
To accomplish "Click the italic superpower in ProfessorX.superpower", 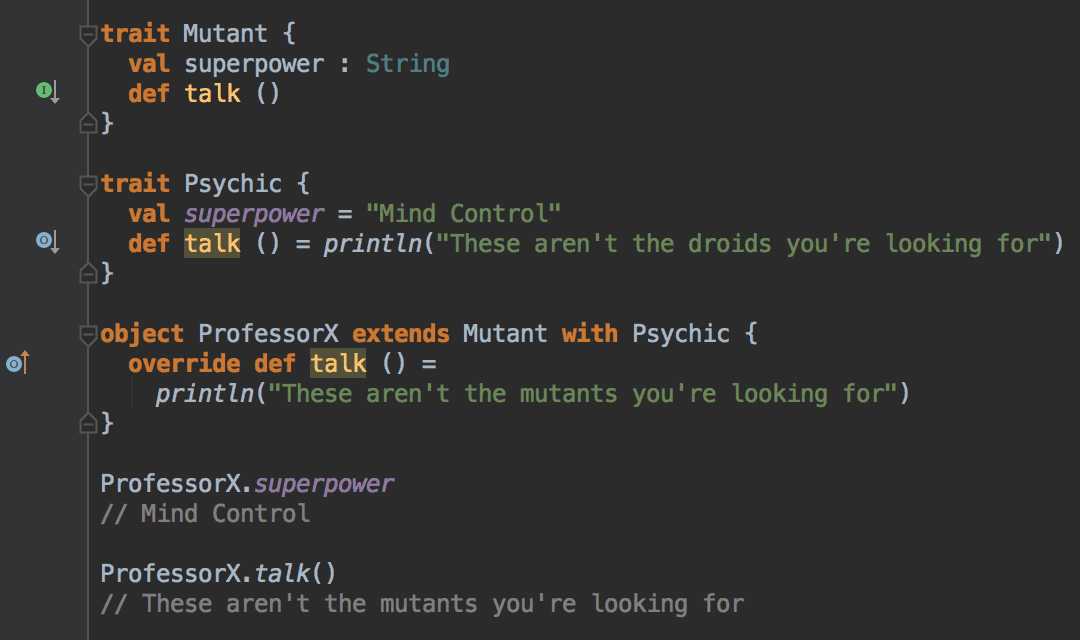I will pos(324,484).
